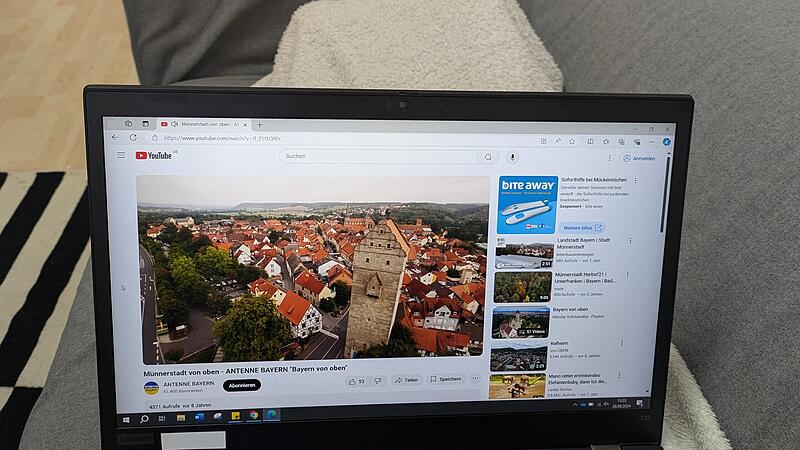This screenshot has width=800, height=450.
Task: Focus the Suchen search field
Action: pos(379,156)
